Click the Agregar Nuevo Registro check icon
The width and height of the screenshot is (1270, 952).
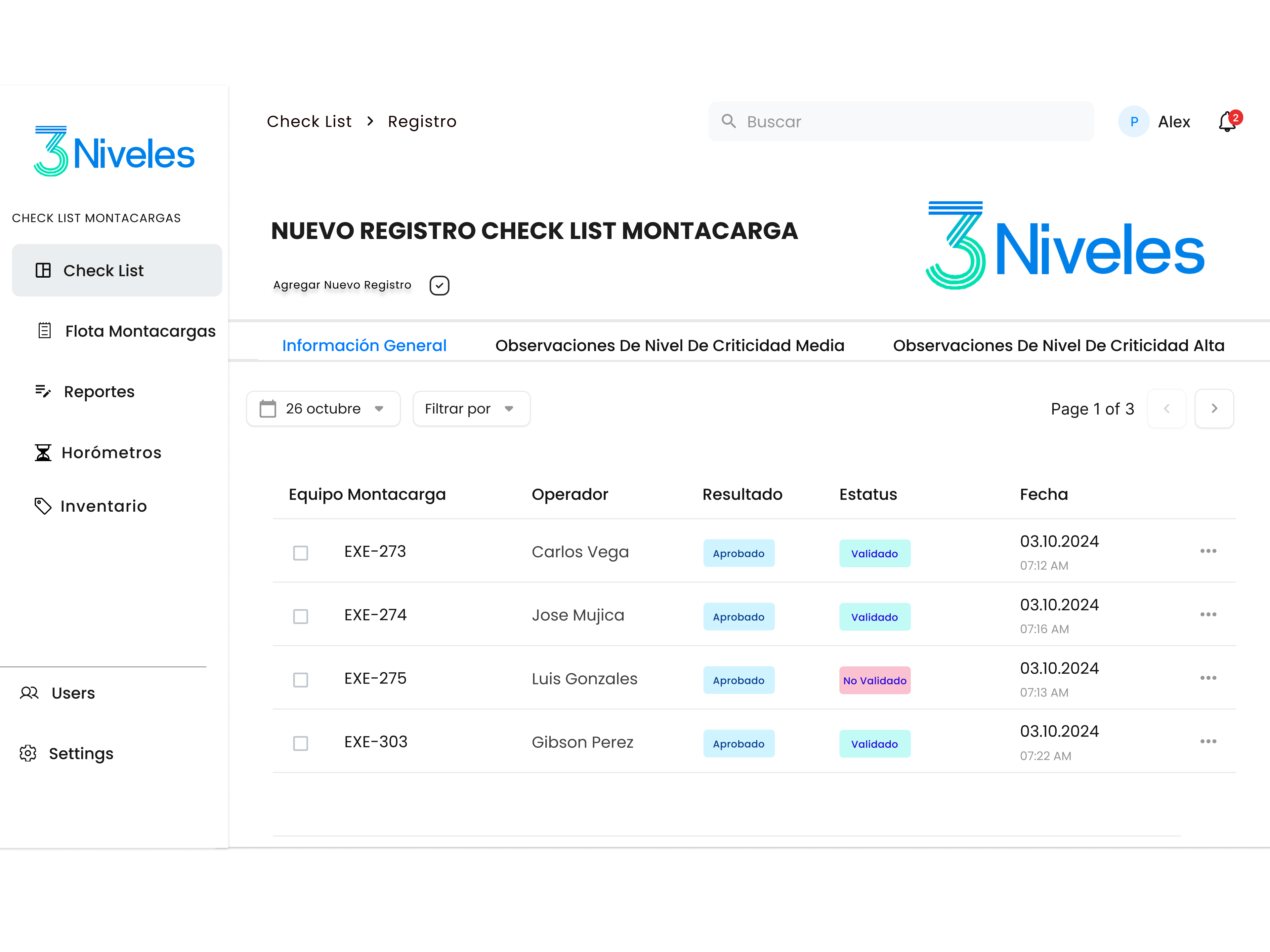point(439,285)
